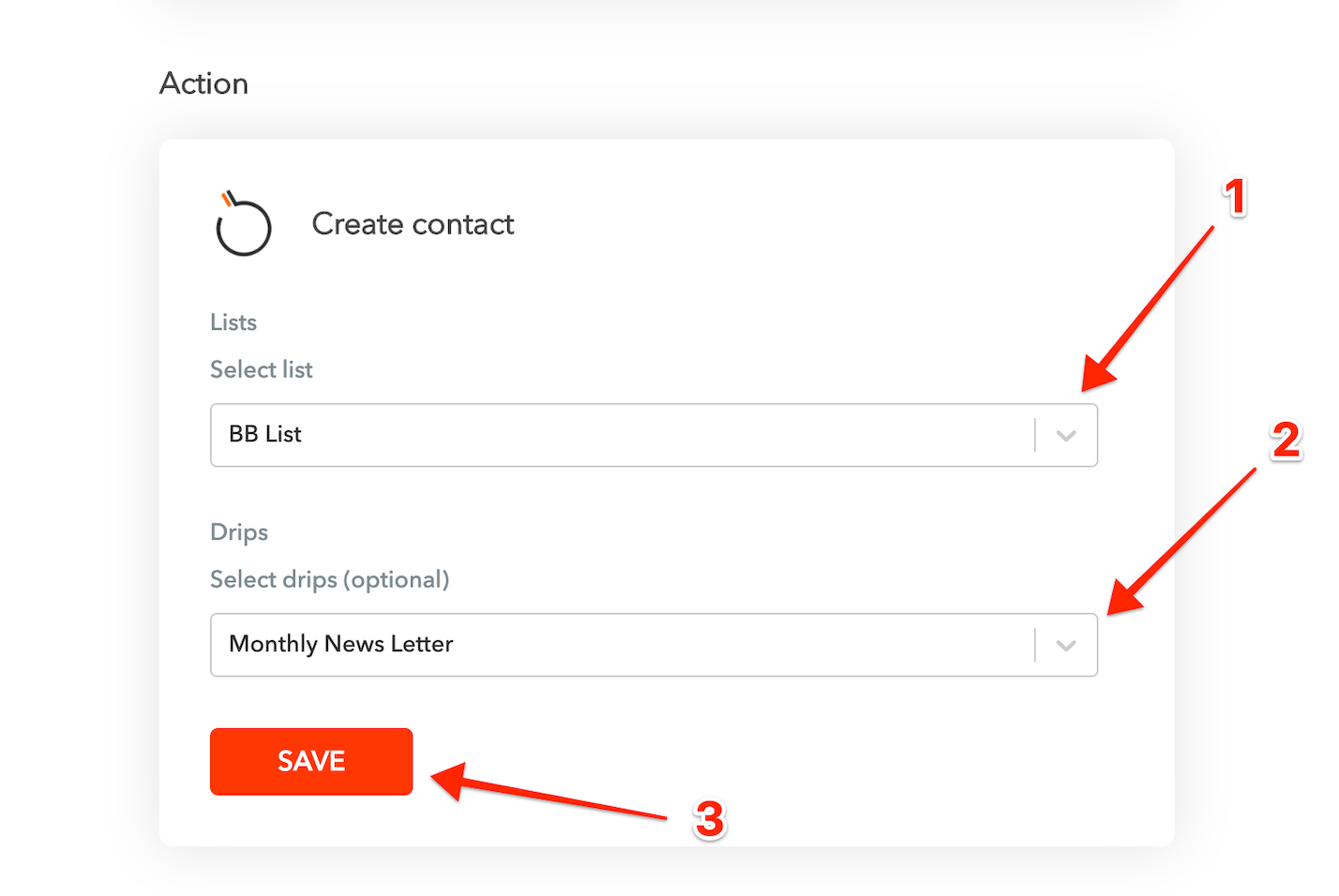Expand the Select list chevron arrow
1339x896 pixels.
(1066, 436)
